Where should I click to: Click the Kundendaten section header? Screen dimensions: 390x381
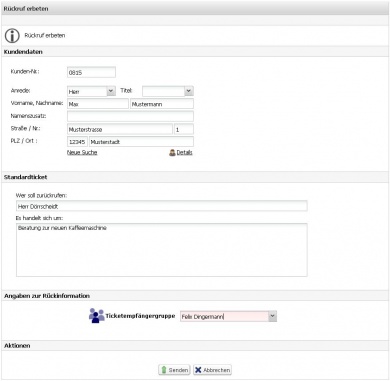click(195, 52)
